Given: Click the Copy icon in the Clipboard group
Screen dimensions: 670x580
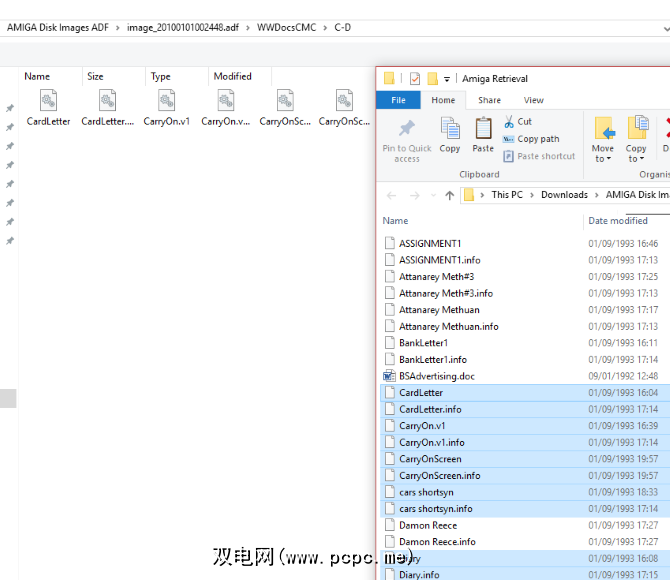Looking at the screenshot, I should click(450, 128).
